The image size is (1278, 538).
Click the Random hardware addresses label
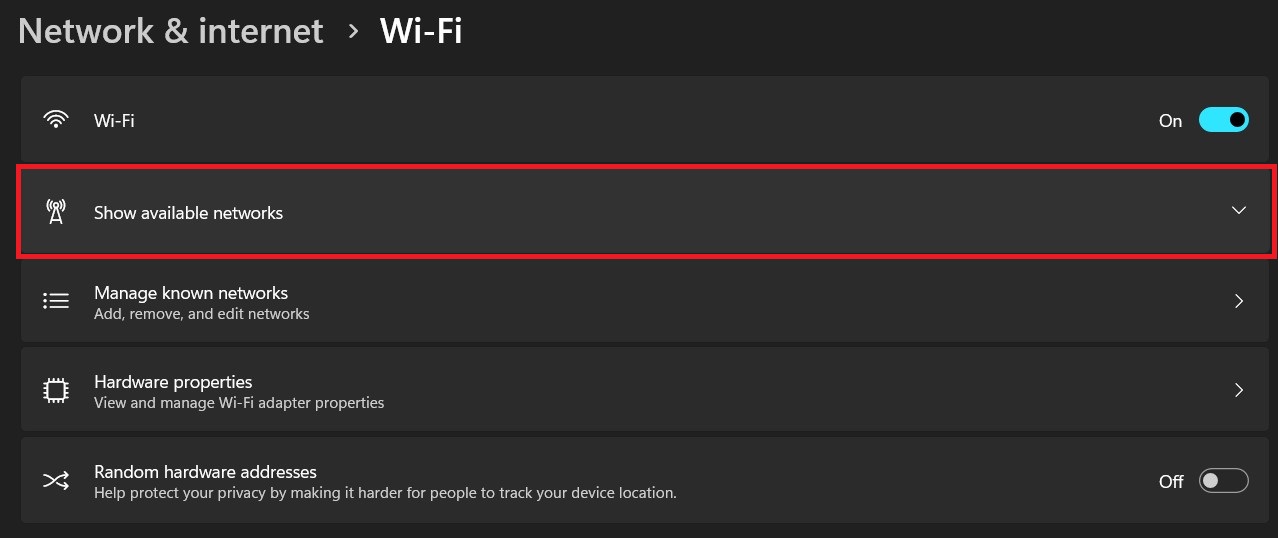[x=205, y=471]
